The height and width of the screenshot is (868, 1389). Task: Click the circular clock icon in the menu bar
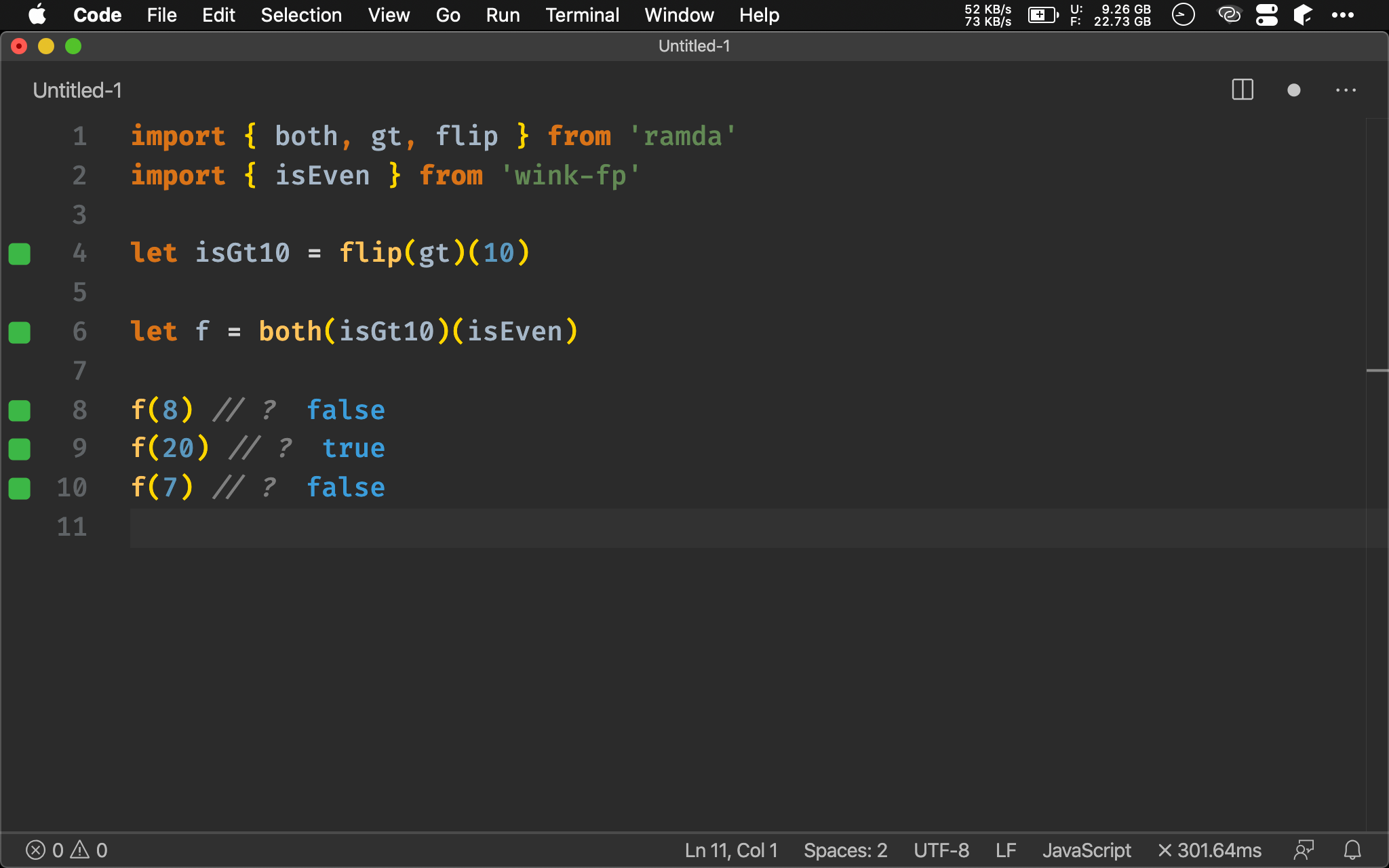(x=1183, y=15)
